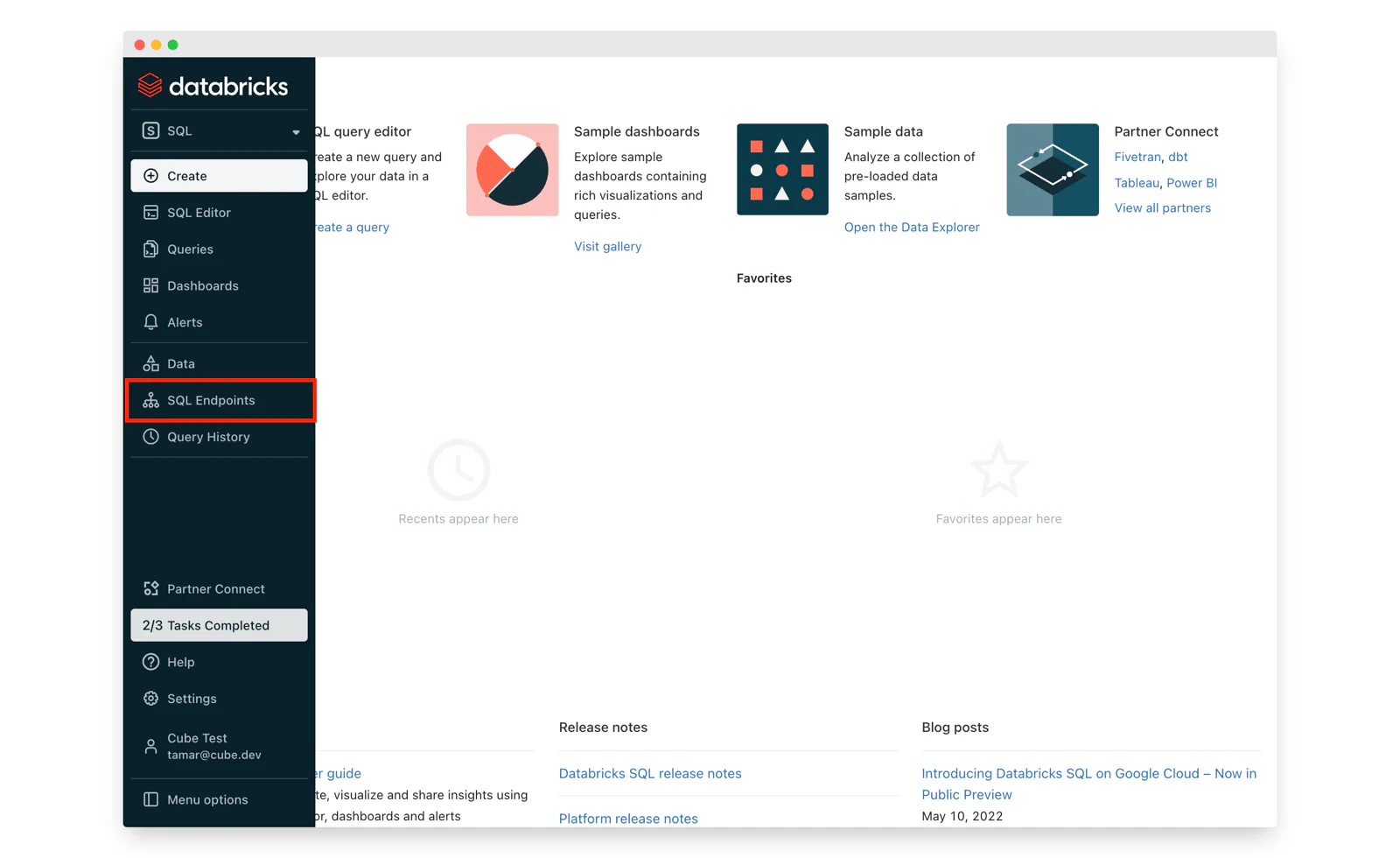
Task: Open Databricks SQL release notes link
Action: [x=650, y=774]
